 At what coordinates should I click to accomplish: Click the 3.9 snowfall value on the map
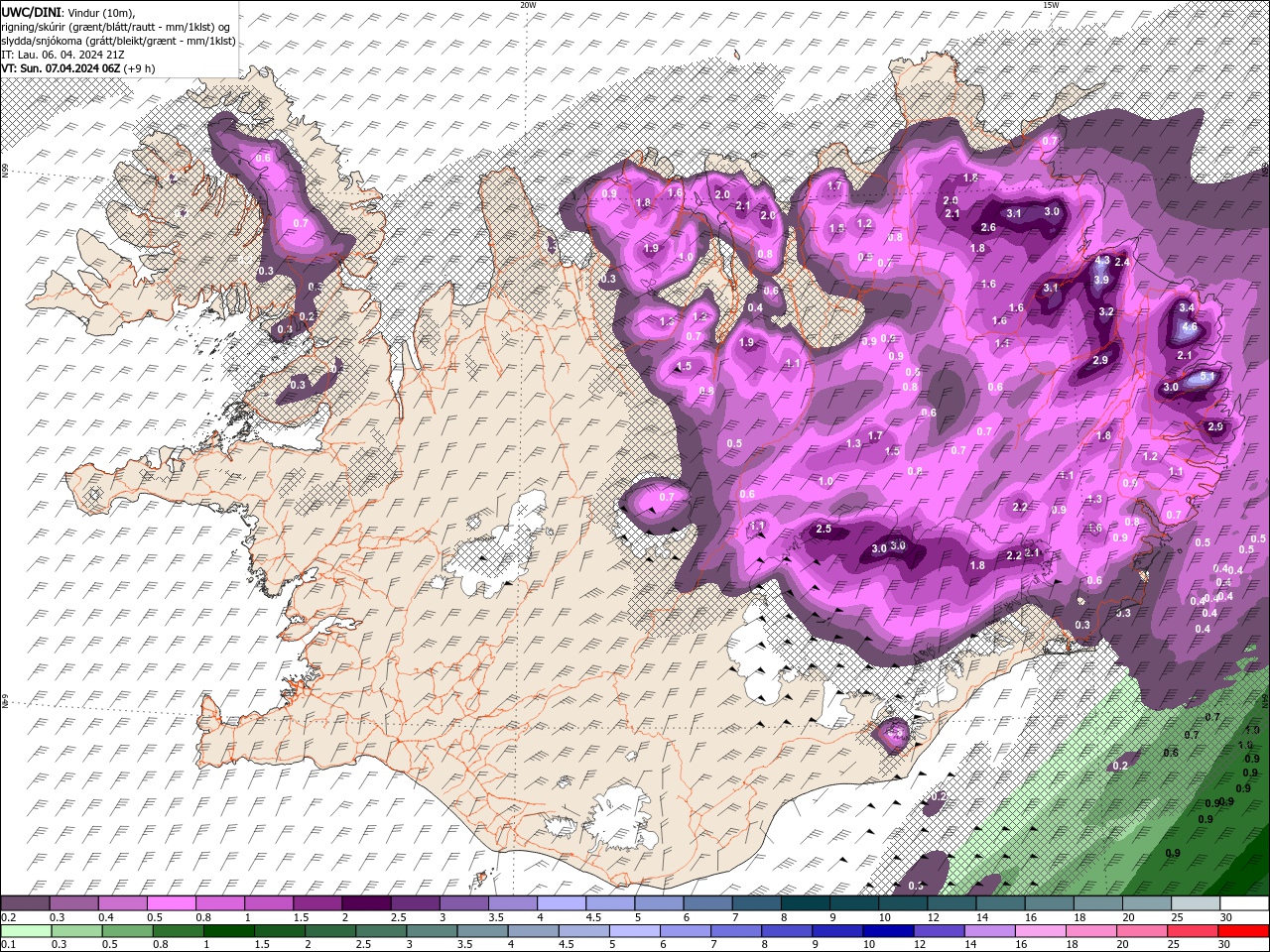[1100, 281]
